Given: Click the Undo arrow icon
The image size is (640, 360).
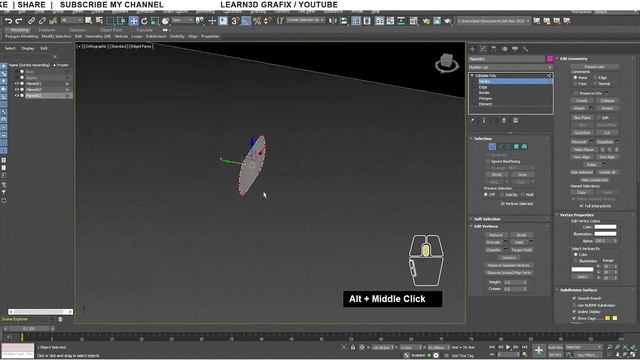Looking at the screenshot, I should coord(9,21).
